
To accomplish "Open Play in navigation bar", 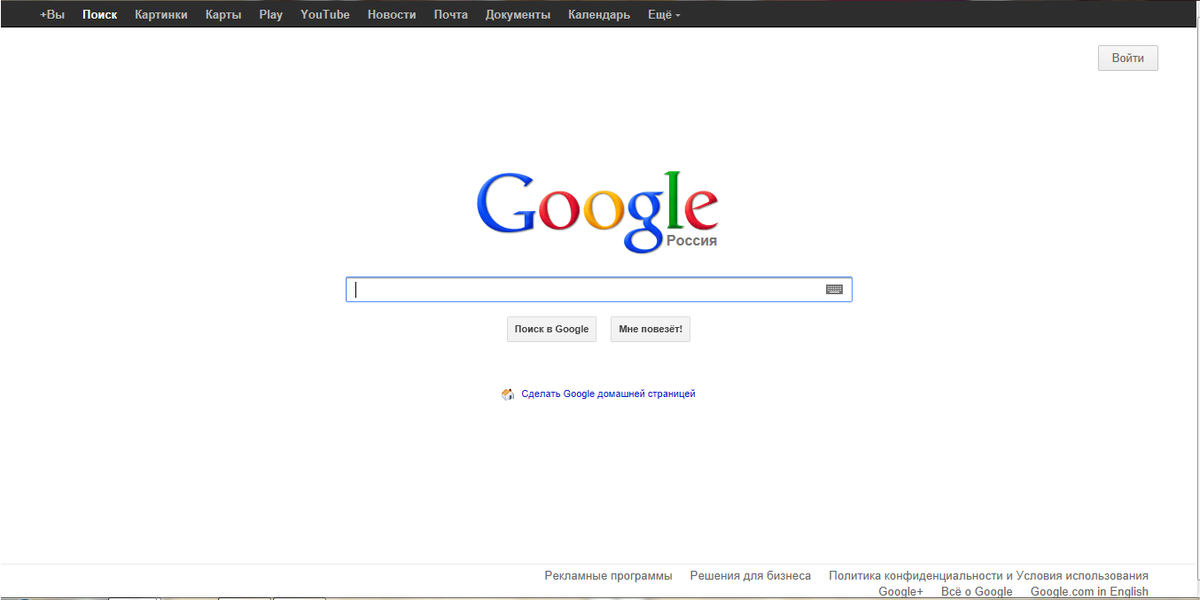I will [271, 15].
